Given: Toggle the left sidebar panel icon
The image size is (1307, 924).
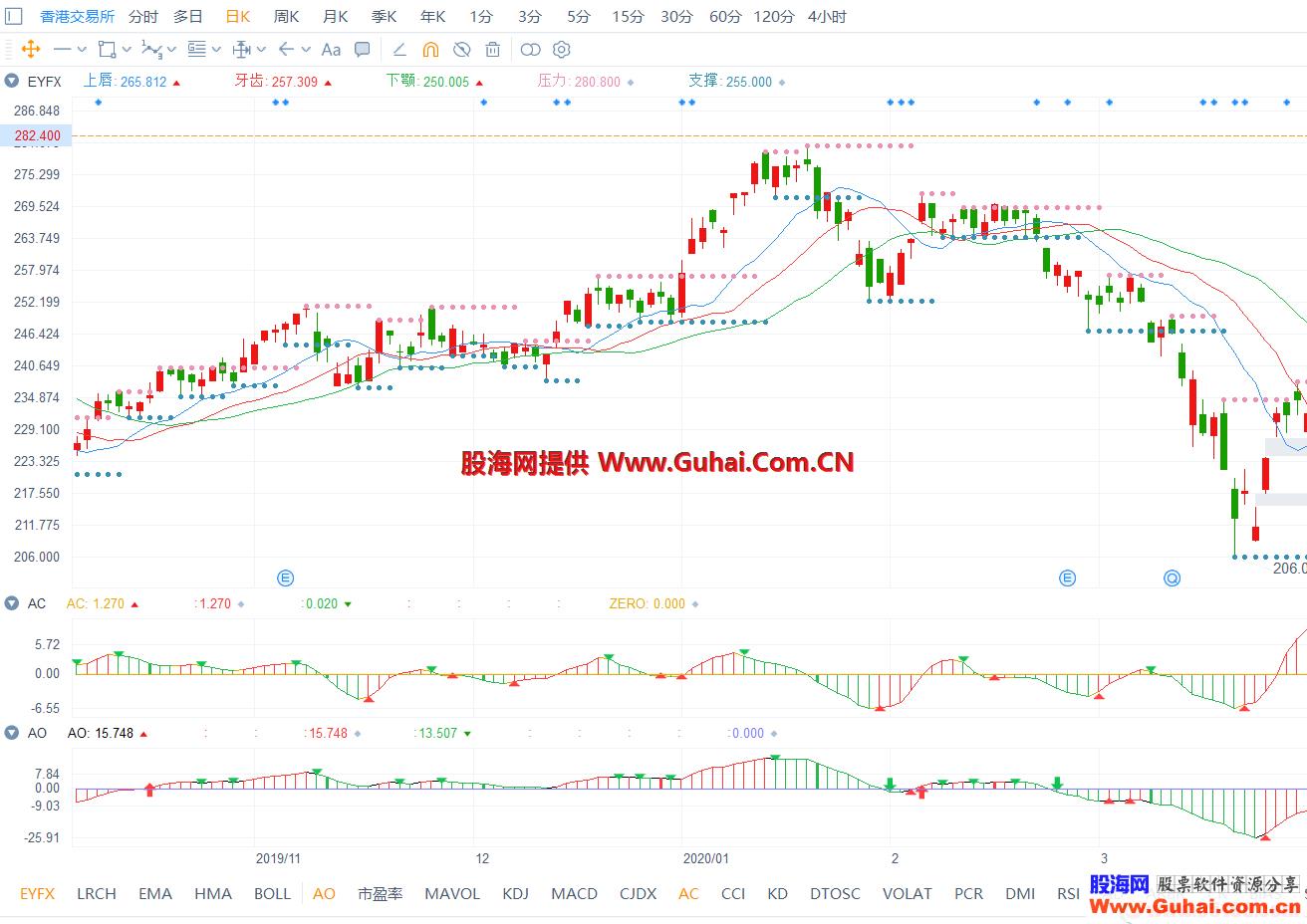Looking at the screenshot, I should tap(14, 16).
